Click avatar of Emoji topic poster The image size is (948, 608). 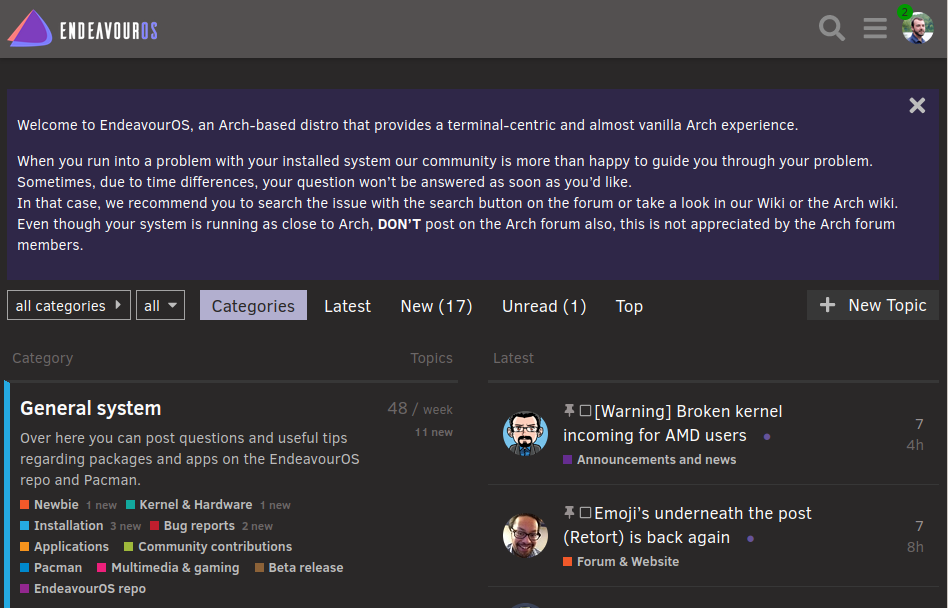coord(525,535)
